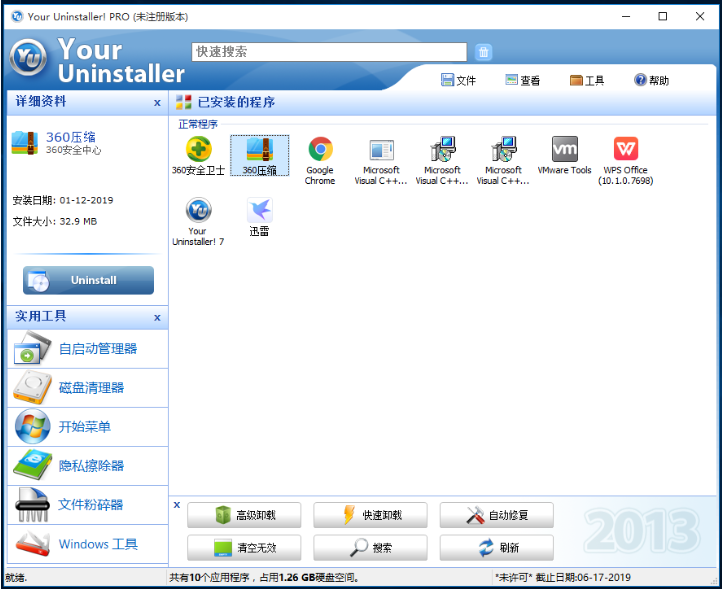Click the Your Uninstaller logo icon

click(x=29, y=58)
